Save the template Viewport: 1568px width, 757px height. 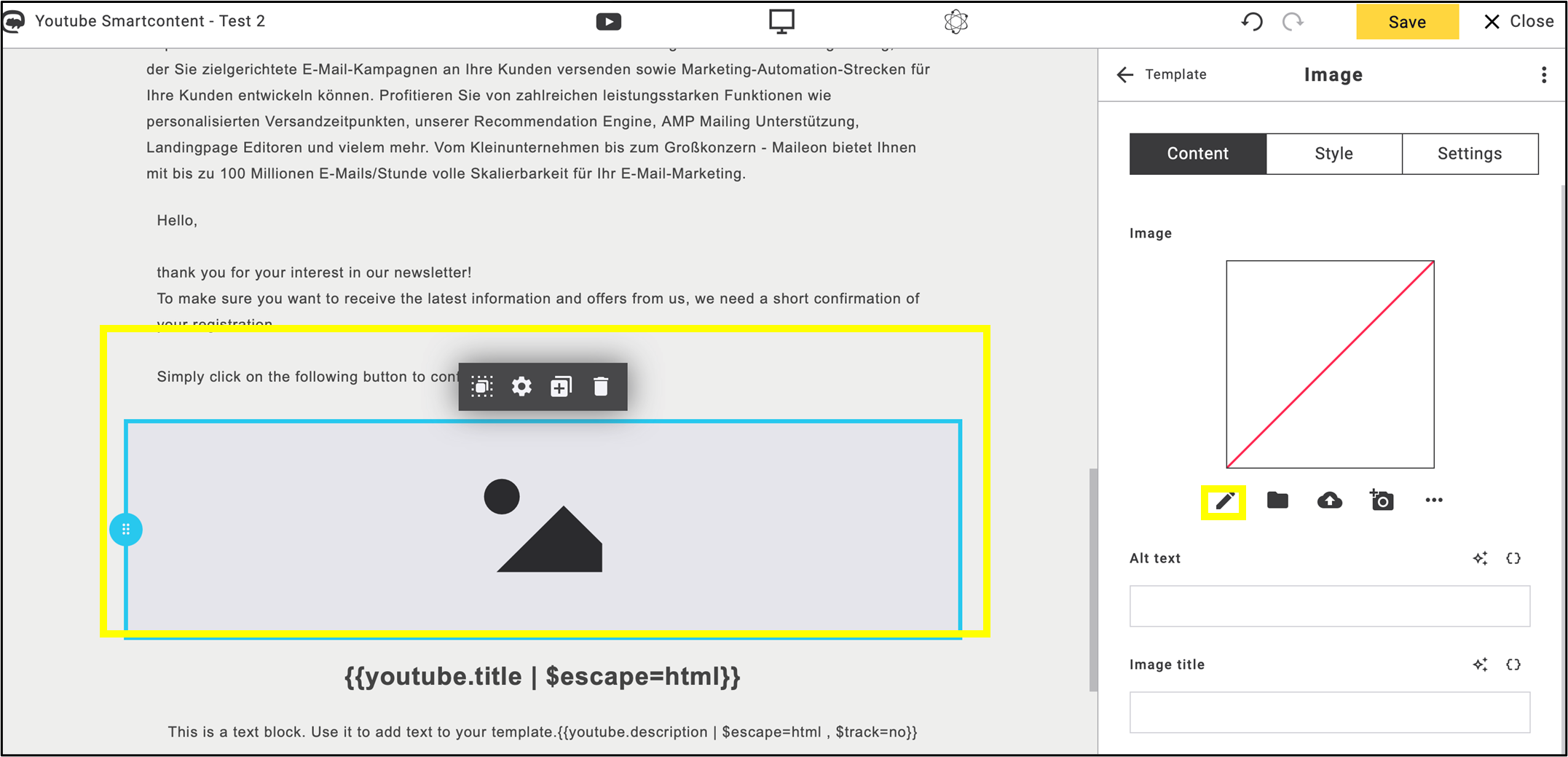(1407, 22)
